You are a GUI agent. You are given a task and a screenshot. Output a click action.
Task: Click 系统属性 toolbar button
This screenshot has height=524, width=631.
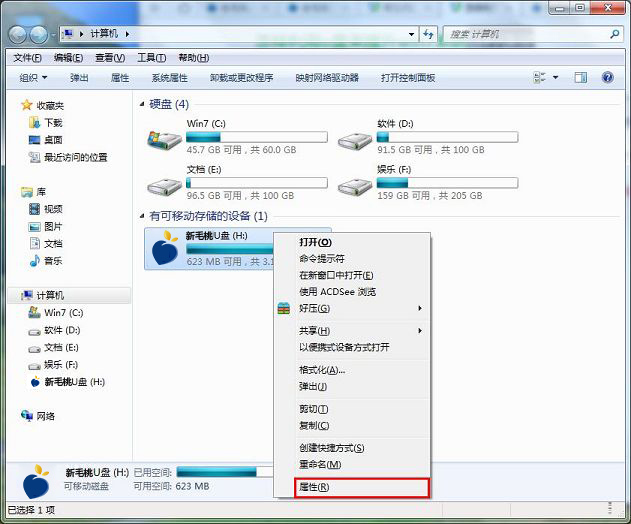169,78
